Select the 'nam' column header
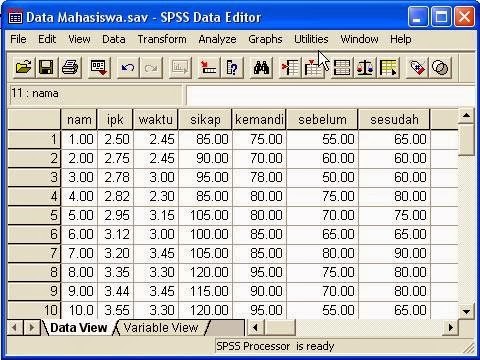The height and width of the screenshot is (360, 480). (x=79, y=119)
